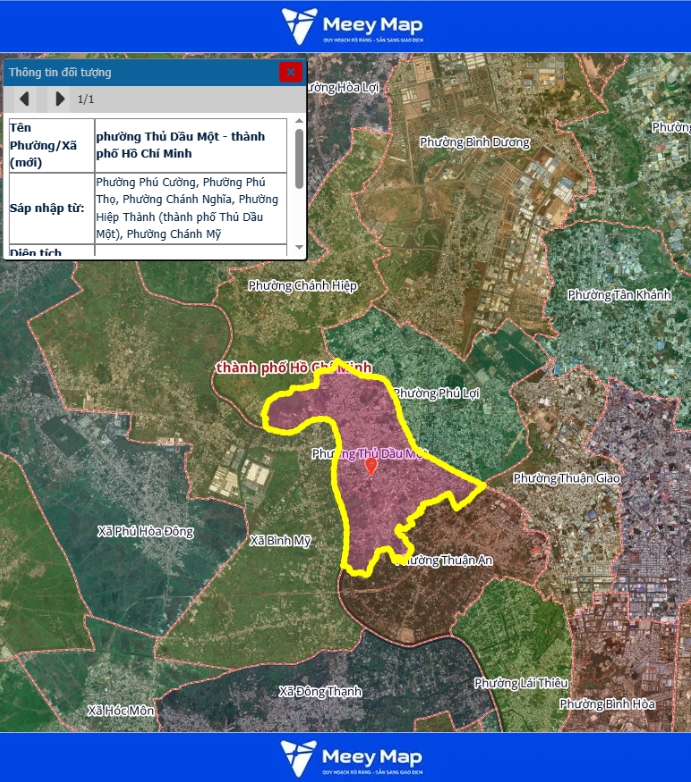The width and height of the screenshot is (691, 782).
Task: Select the Phường Thuận Giao region
Action: pos(567,479)
